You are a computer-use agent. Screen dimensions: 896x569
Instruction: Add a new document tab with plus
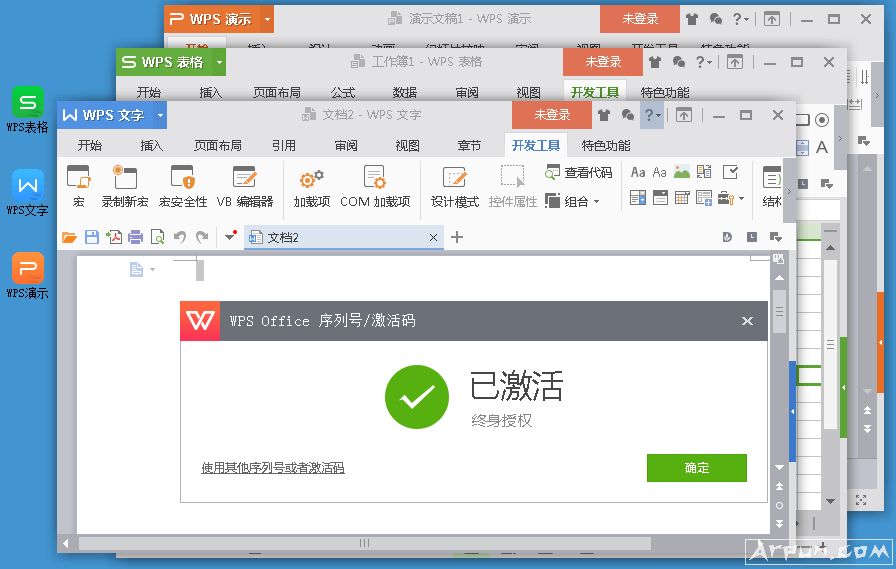[x=457, y=237]
